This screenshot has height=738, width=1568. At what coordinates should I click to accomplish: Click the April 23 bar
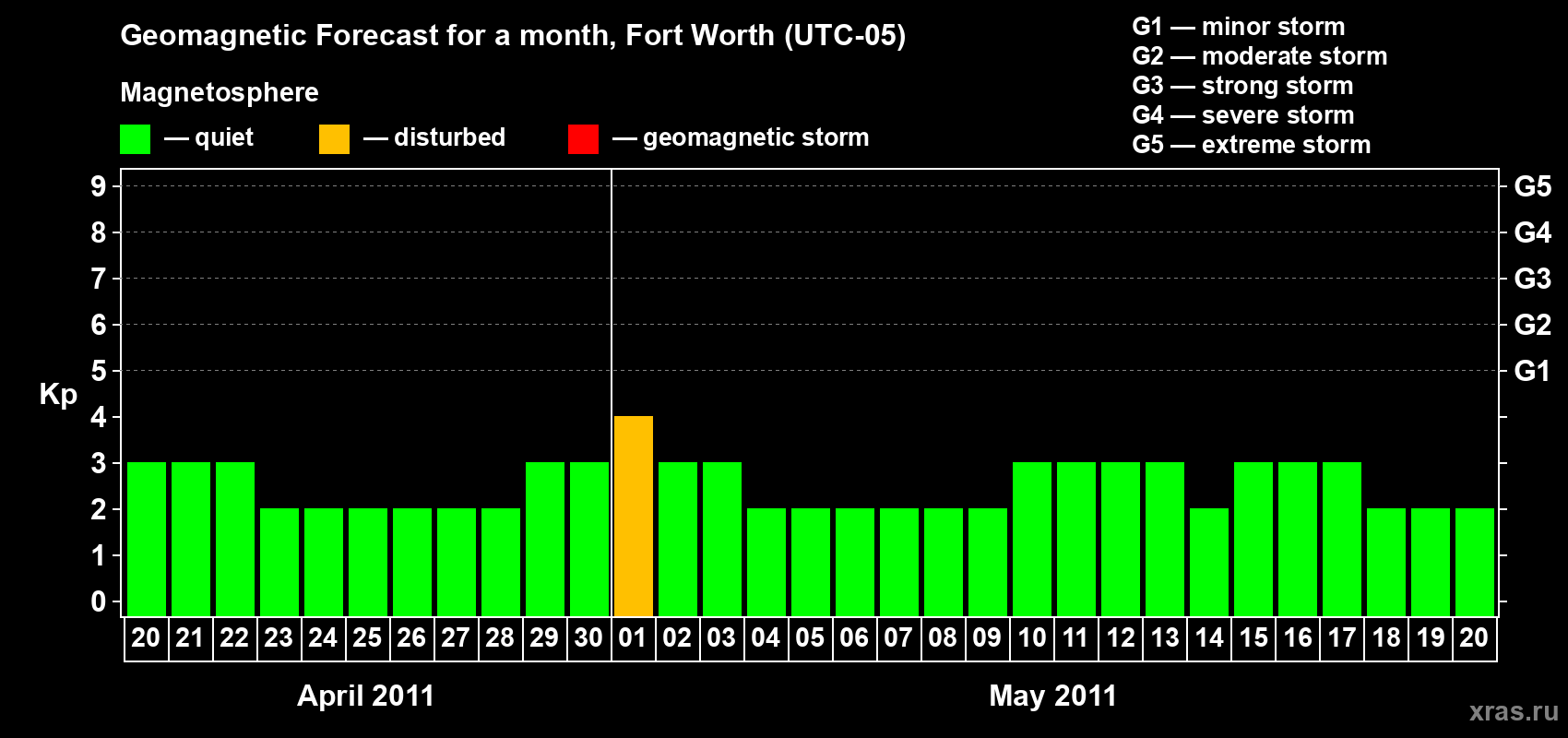point(279,562)
